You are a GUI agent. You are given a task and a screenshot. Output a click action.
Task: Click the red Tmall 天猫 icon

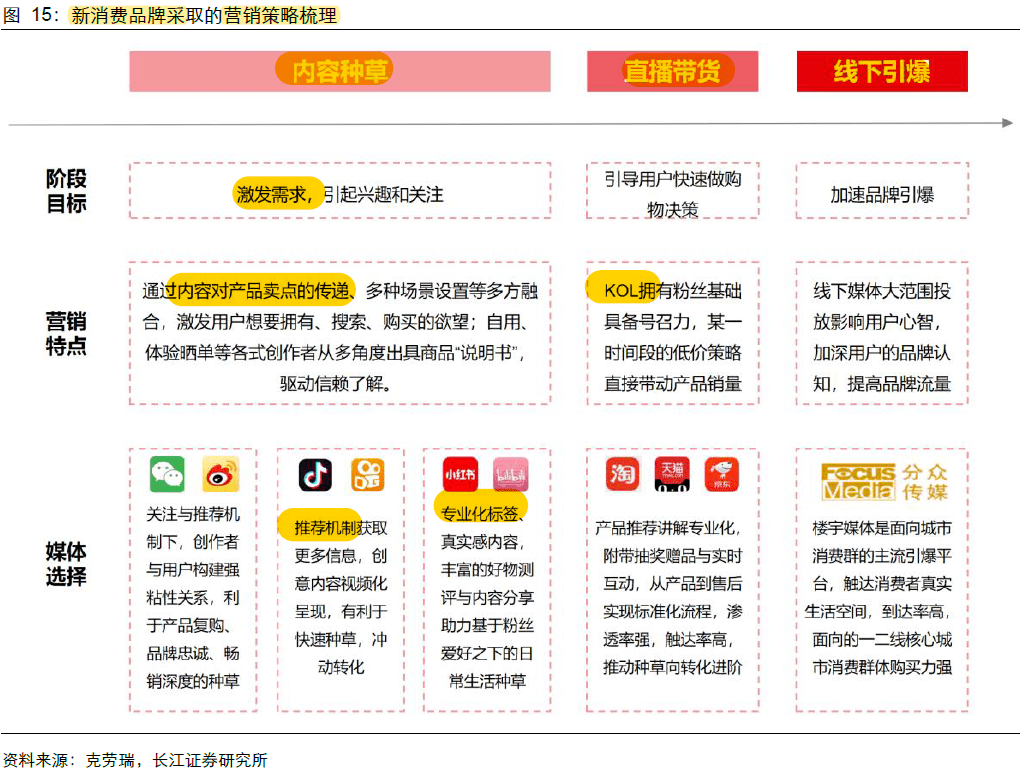pyautogui.click(x=672, y=474)
